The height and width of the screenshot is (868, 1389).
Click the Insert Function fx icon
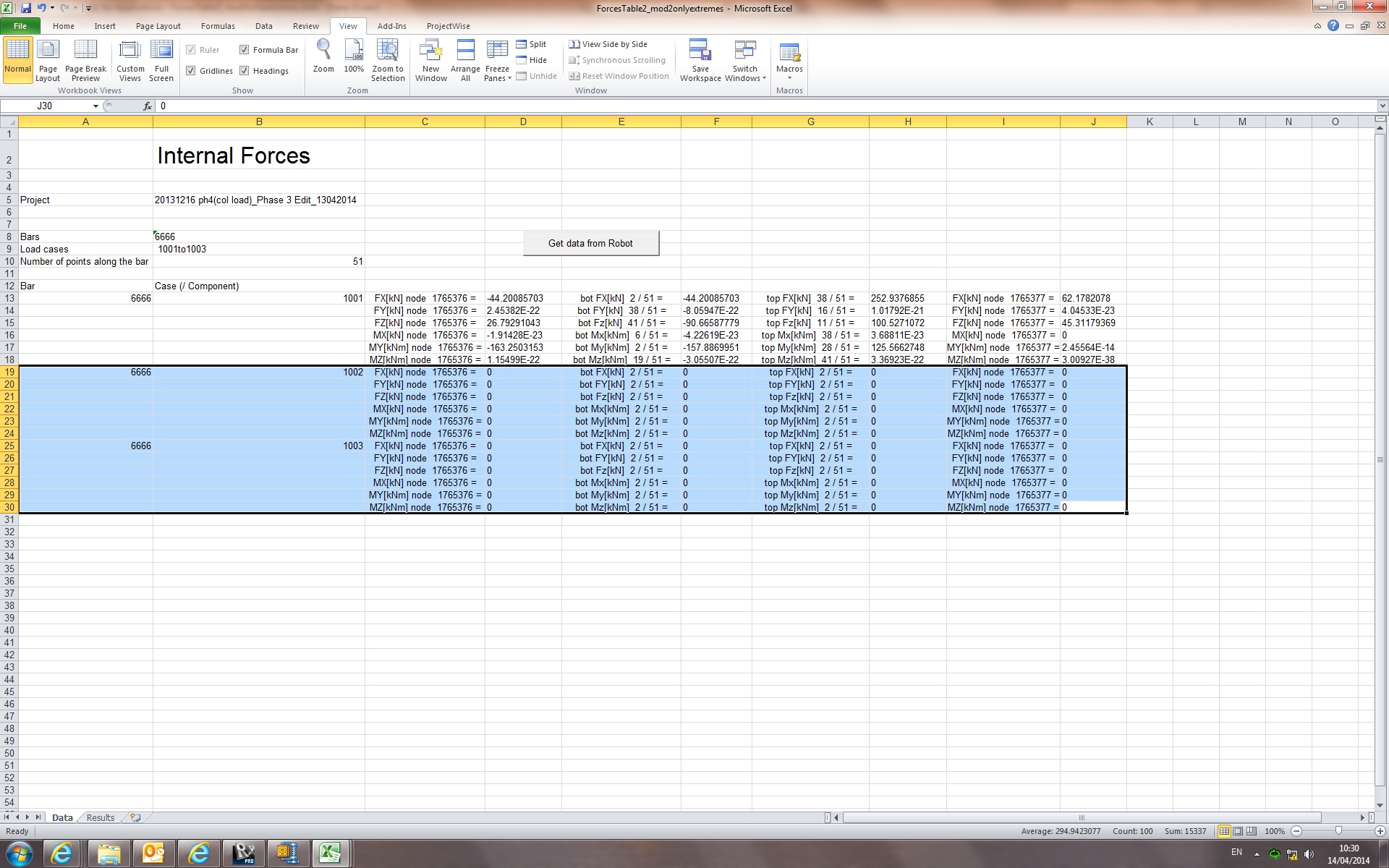tap(148, 106)
